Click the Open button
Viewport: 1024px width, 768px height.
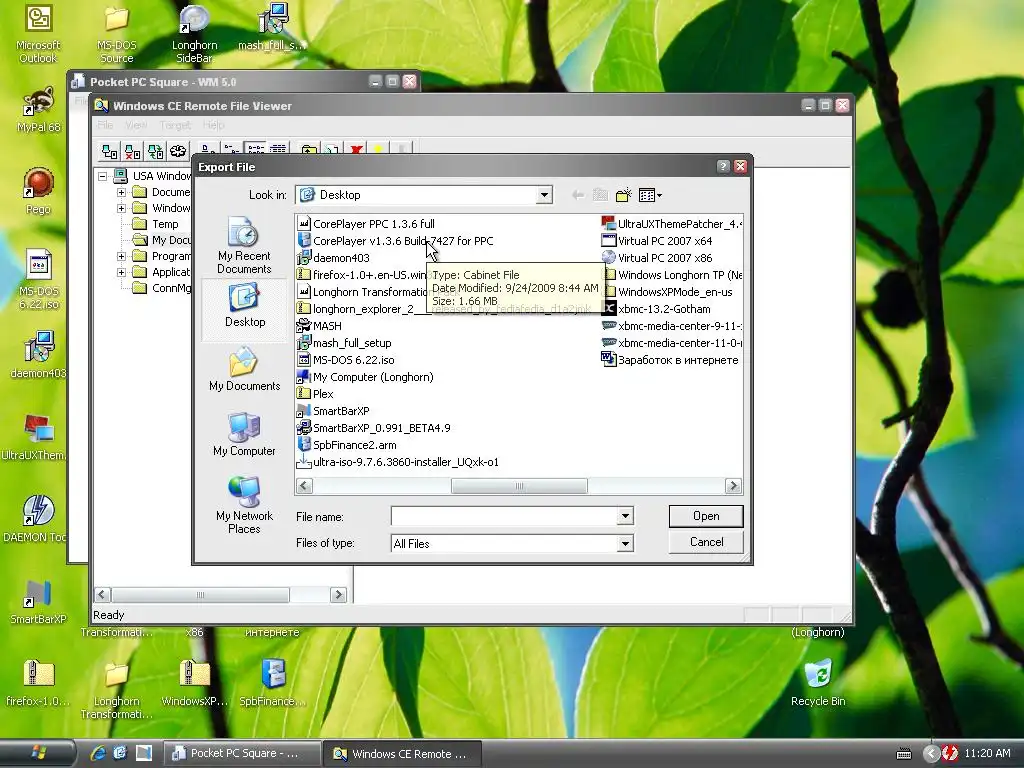[x=706, y=516]
